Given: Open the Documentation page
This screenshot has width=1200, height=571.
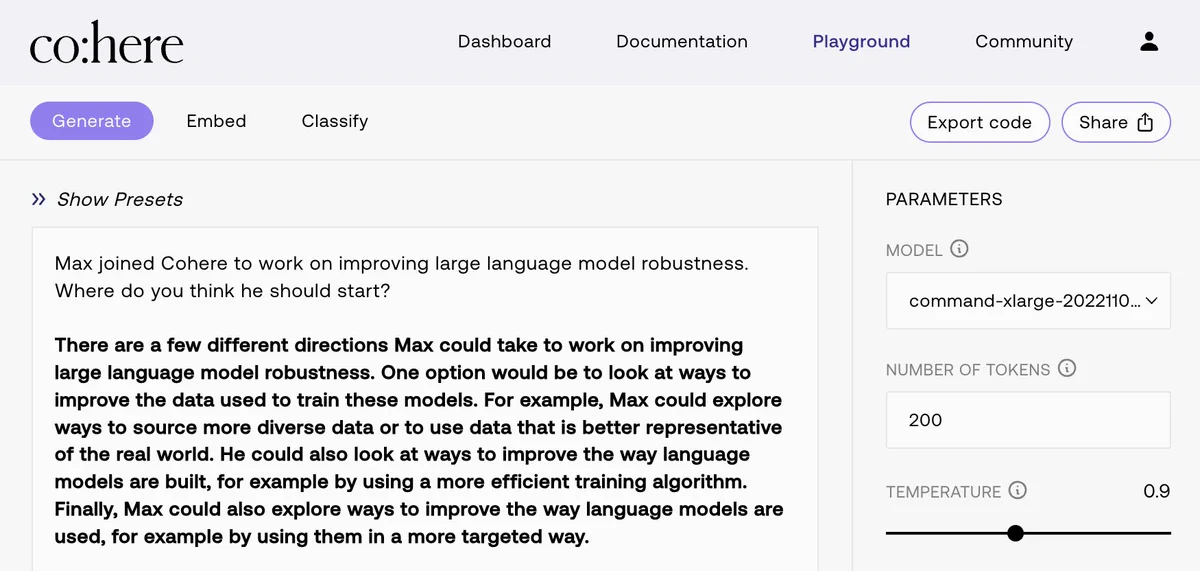Looking at the screenshot, I should (x=682, y=41).
